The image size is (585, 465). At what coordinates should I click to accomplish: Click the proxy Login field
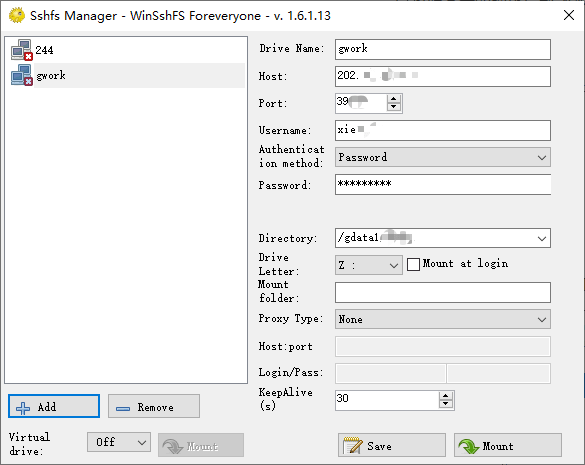click(391, 373)
